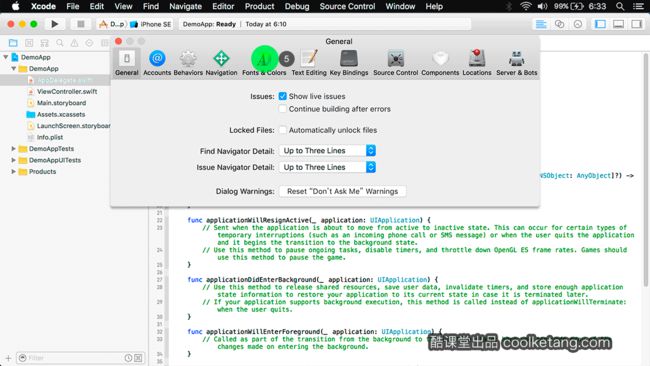Switch to the Version editor
This screenshot has height=366, width=650.
(x=577, y=24)
